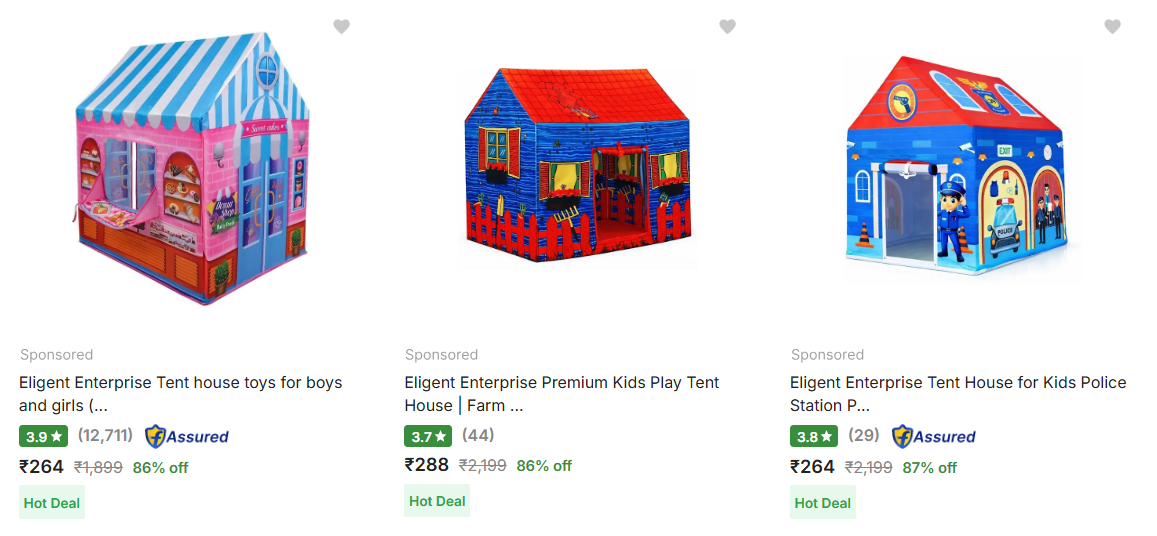Viewport: 1157px width, 536px height.
Task: Click the ₹288 price of farm tent
Action: click(x=426, y=465)
